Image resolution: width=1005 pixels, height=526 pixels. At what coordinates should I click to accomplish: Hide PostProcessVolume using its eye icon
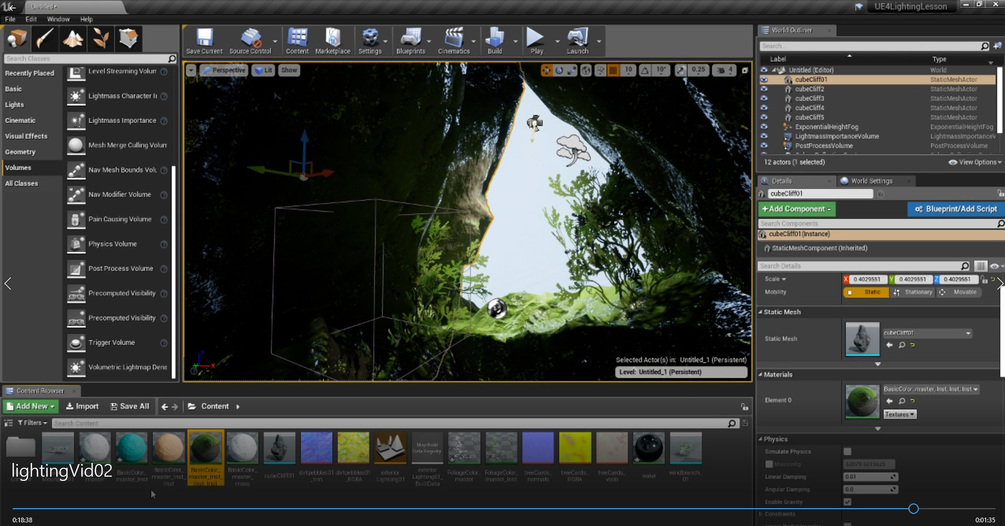click(764, 145)
